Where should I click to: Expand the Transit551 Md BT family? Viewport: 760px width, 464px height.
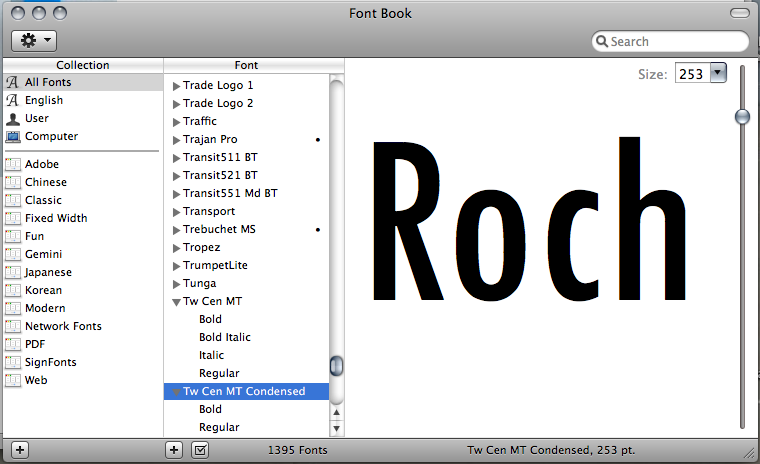tap(176, 194)
